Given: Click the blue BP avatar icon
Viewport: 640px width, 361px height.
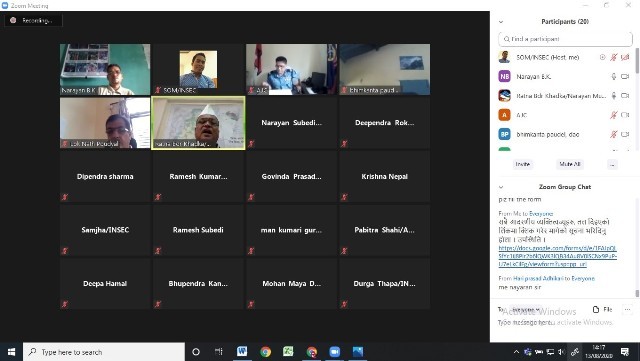Looking at the screenshot, I should tap(504, 134).
